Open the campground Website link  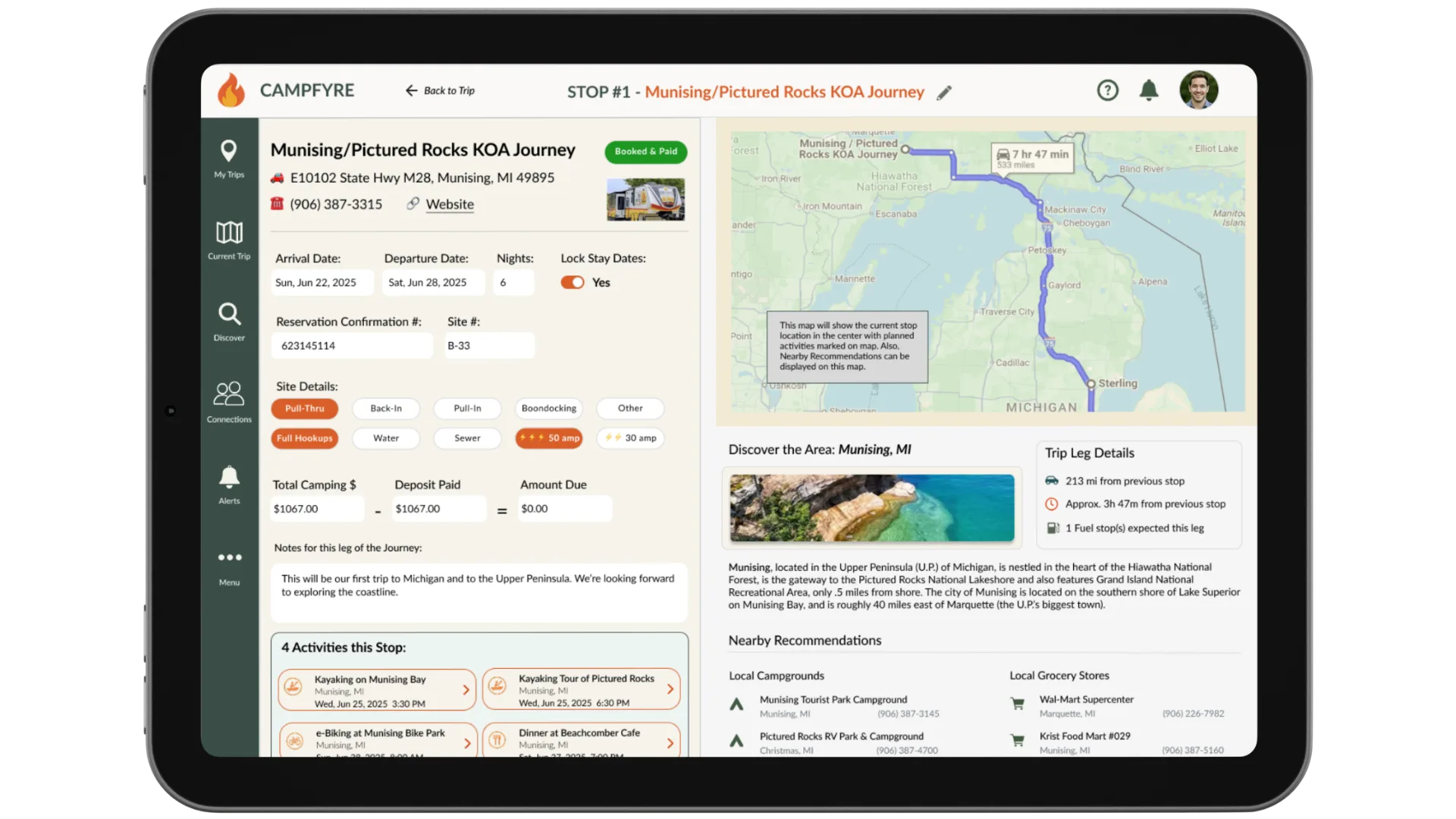(449, 205)
